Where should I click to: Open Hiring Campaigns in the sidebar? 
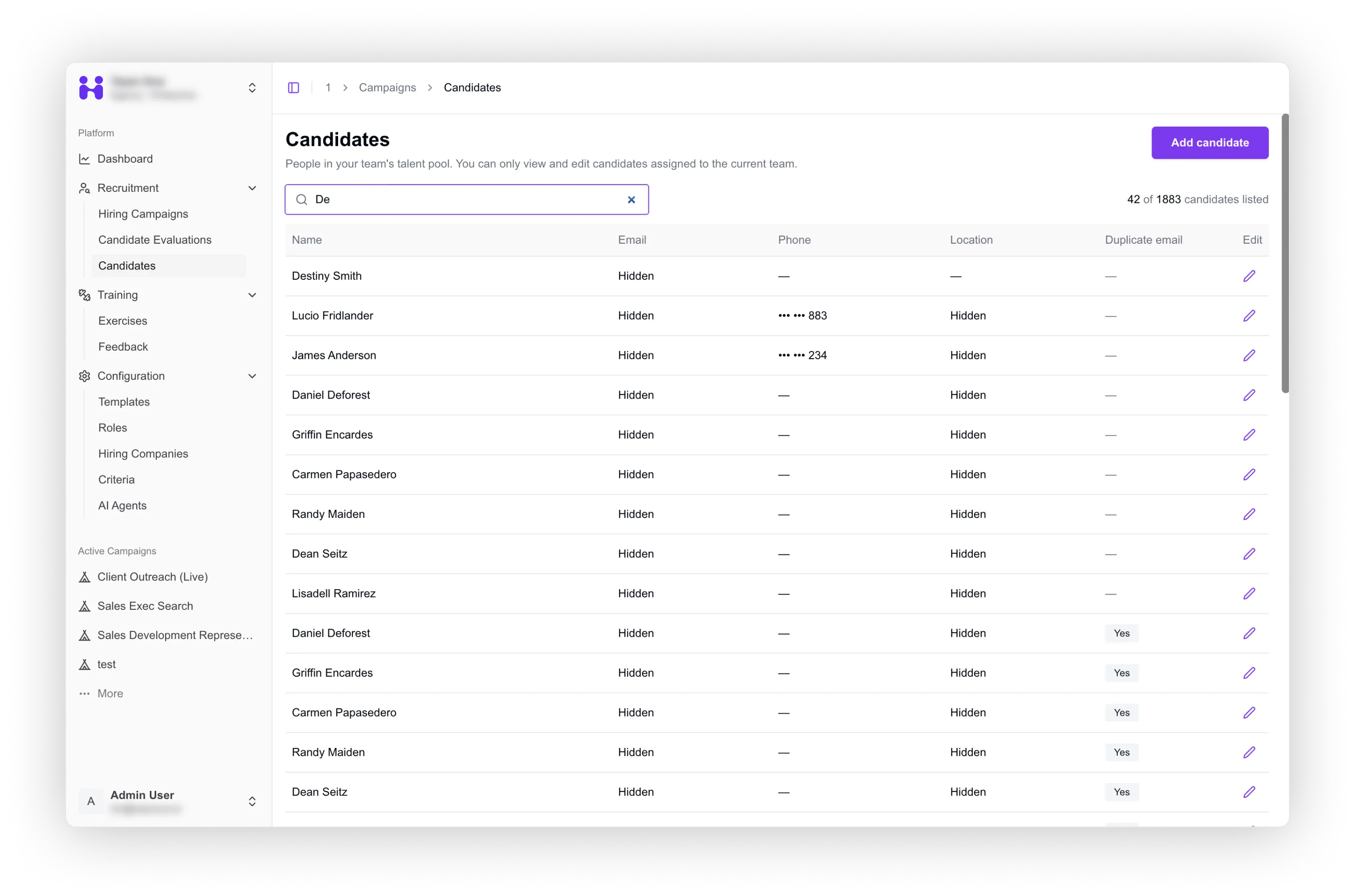[x=143, y=214]
